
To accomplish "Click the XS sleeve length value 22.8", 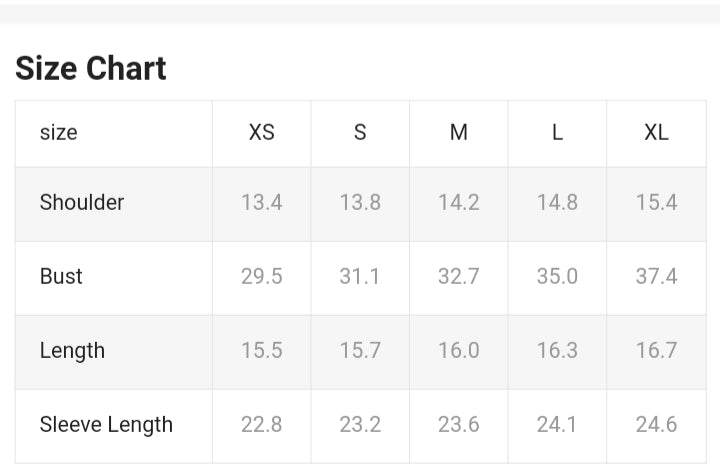I will [261, 424].
